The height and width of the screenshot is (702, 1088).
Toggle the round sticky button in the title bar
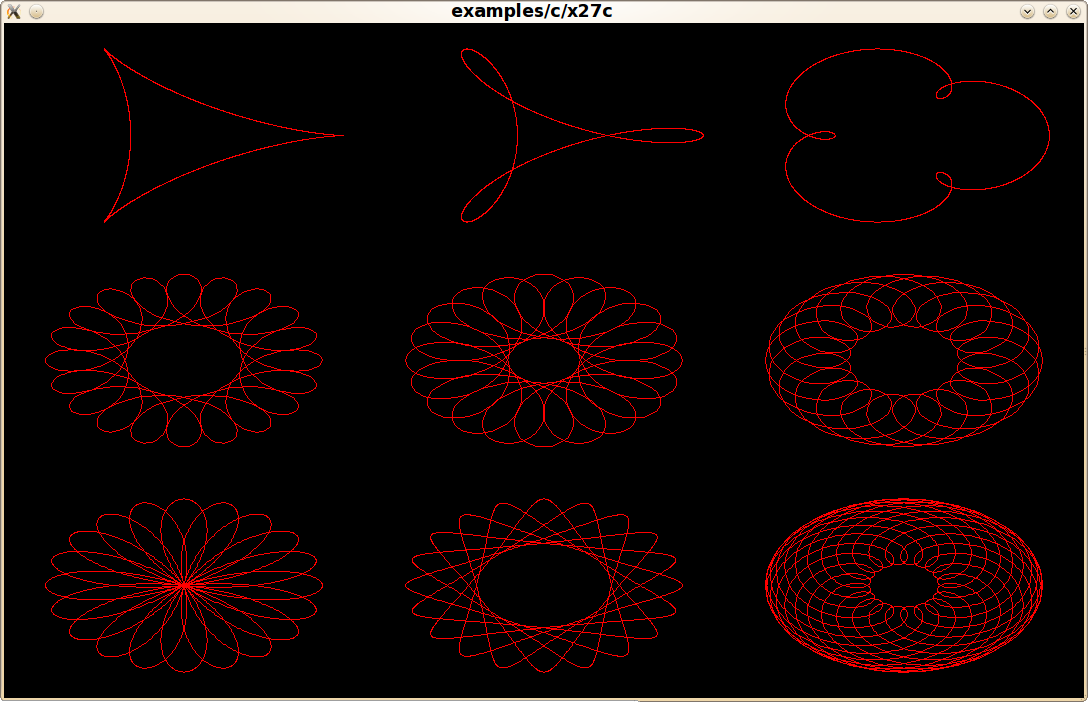36,11
